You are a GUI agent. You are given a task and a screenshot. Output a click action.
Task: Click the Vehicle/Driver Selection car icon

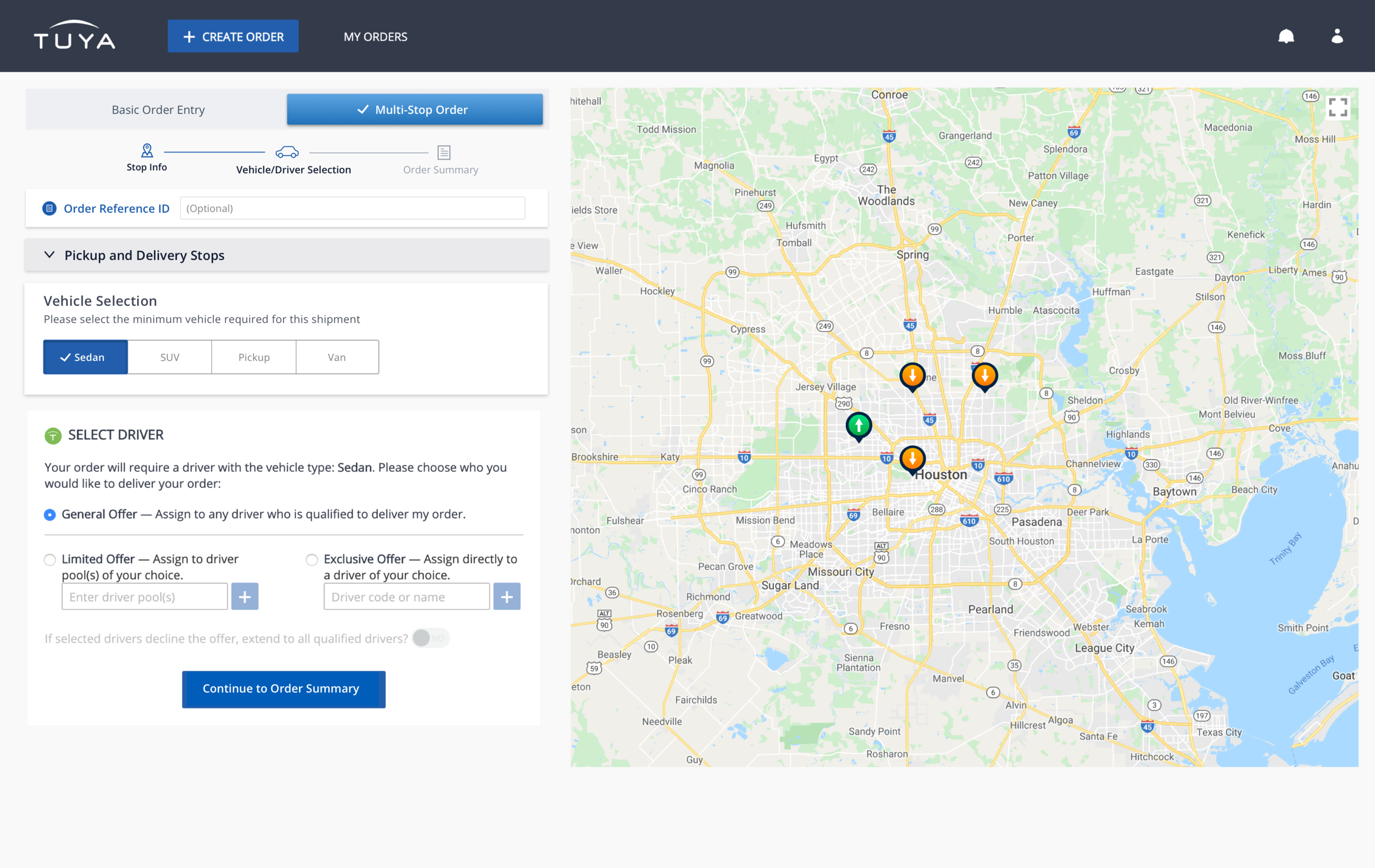[287, 152]
